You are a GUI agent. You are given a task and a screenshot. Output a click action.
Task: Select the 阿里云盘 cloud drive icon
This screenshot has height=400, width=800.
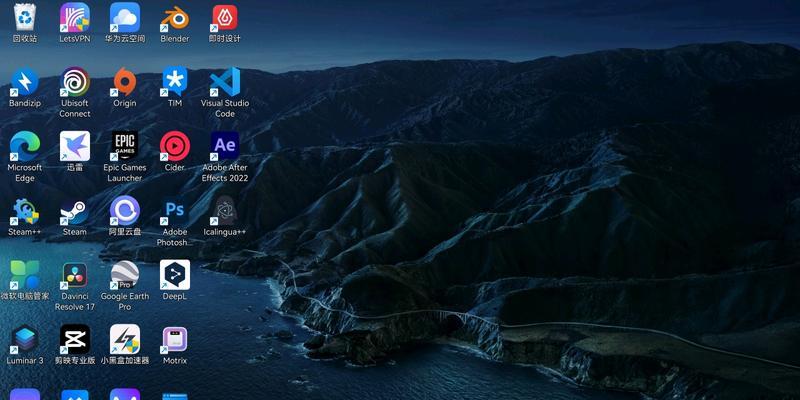click(x=125, y=210)
